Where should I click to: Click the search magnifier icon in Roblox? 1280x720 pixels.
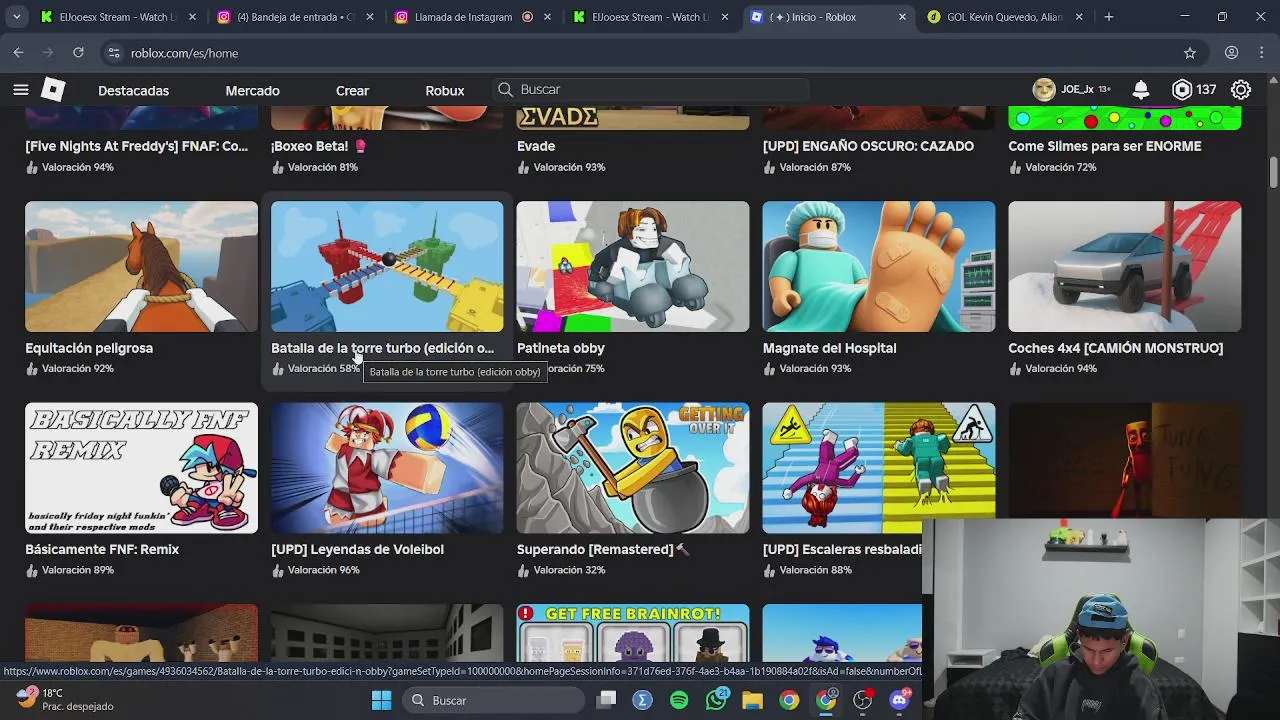click(506, 90)
